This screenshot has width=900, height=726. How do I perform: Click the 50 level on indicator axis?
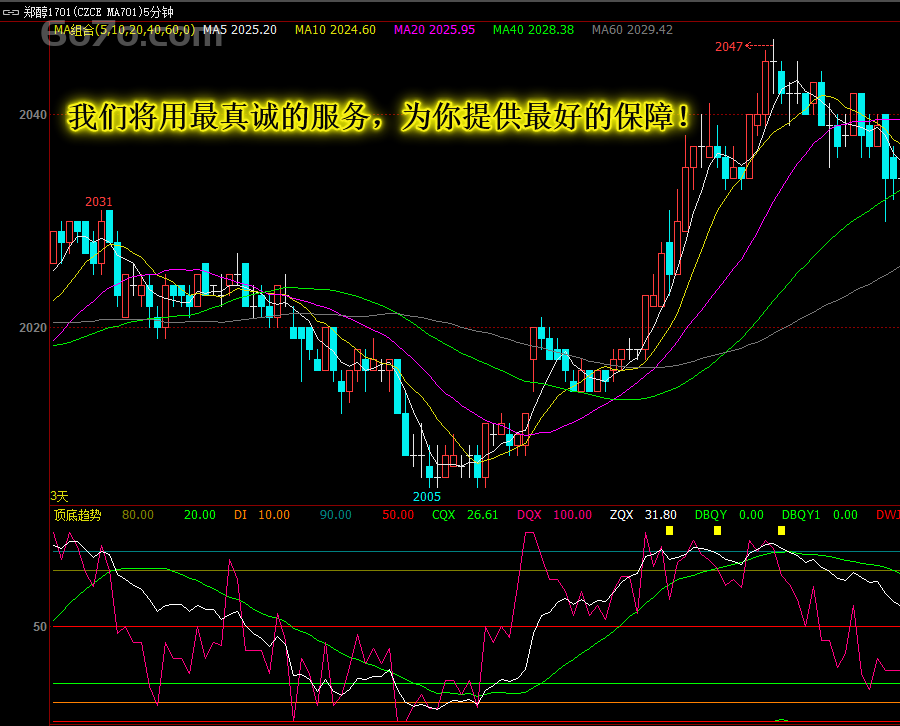(40, 627)
